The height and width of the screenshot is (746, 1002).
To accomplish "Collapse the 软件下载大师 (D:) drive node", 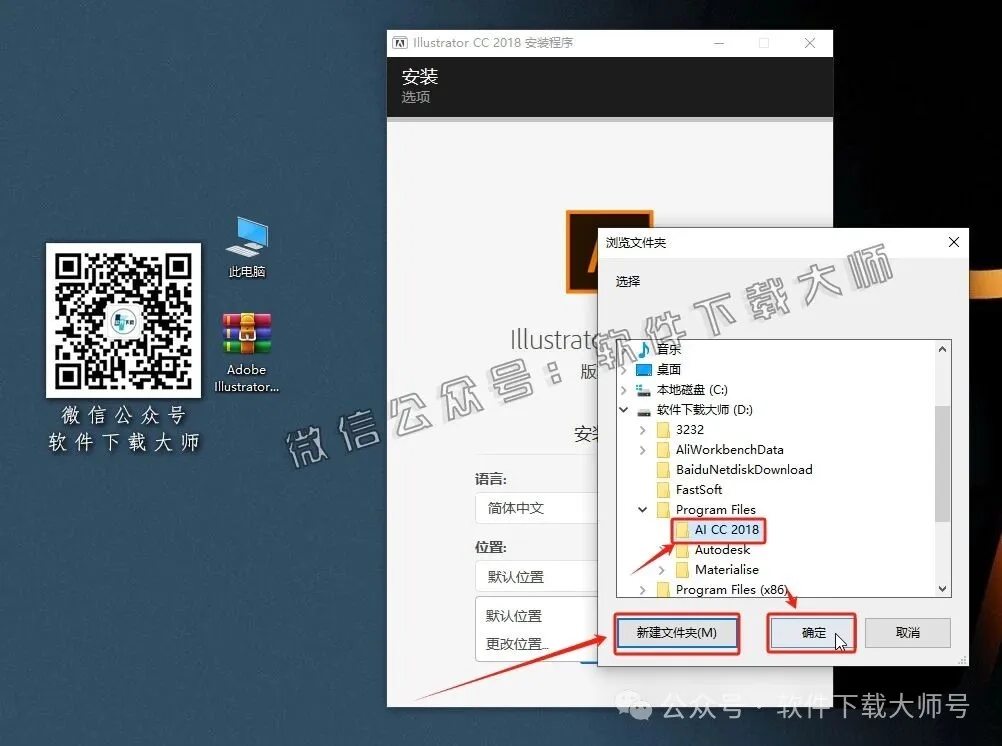I will [623, 409].
